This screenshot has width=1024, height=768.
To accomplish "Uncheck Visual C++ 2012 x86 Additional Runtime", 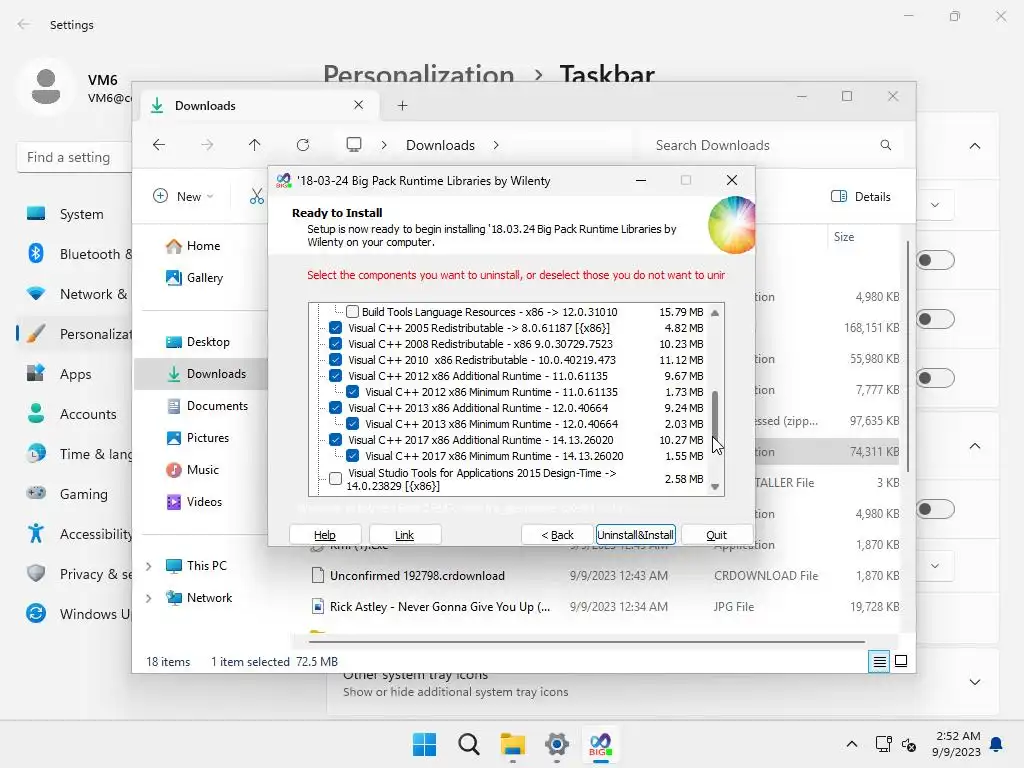I will [x=336, y=376].
